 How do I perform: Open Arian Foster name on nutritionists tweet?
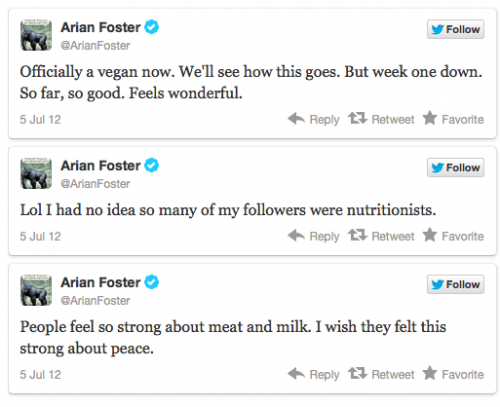point(100,166)
